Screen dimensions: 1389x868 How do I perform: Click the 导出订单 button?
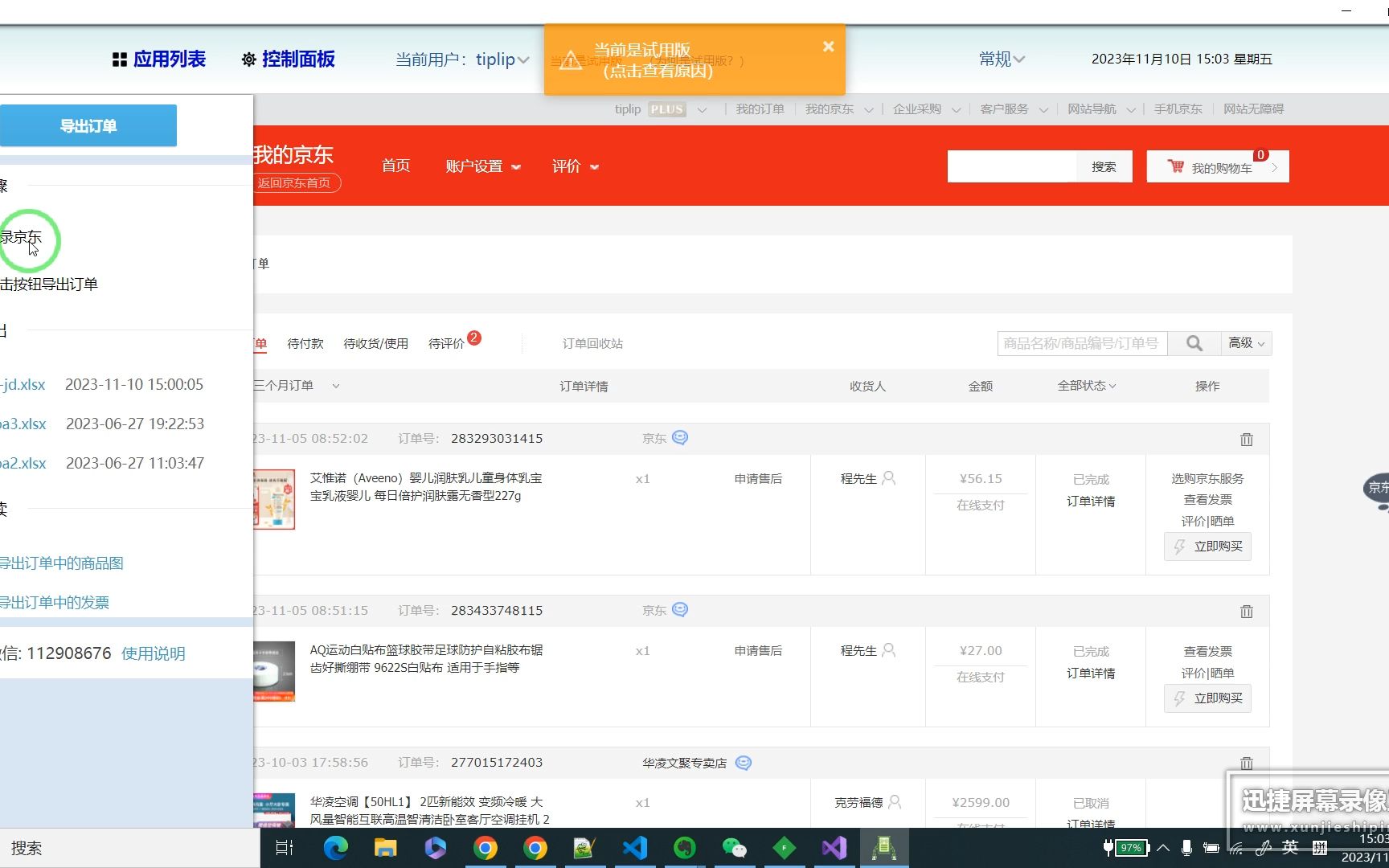[x=88, y=125]
